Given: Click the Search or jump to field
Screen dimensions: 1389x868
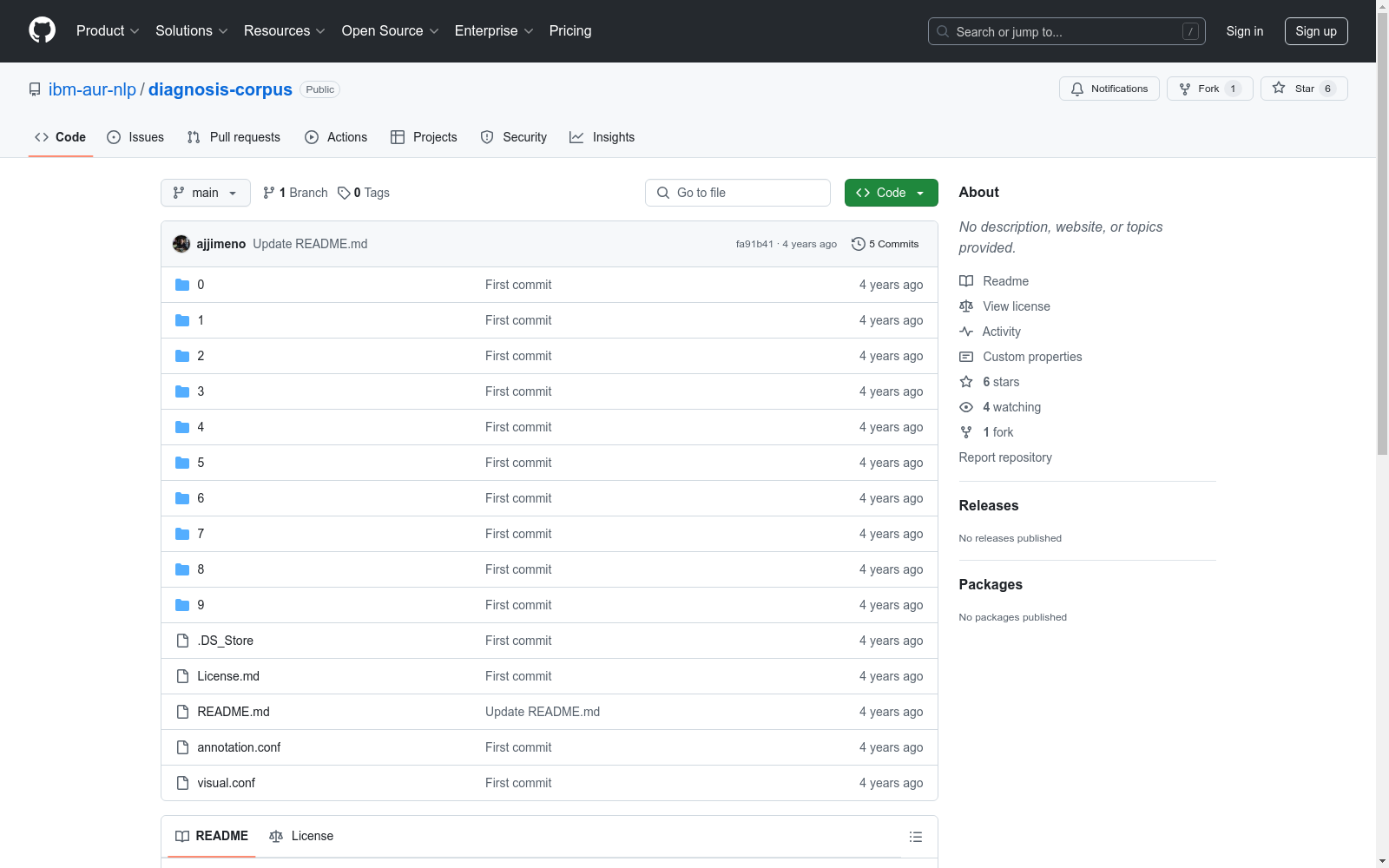Looking at the screenshot, I should [1067, 31].
